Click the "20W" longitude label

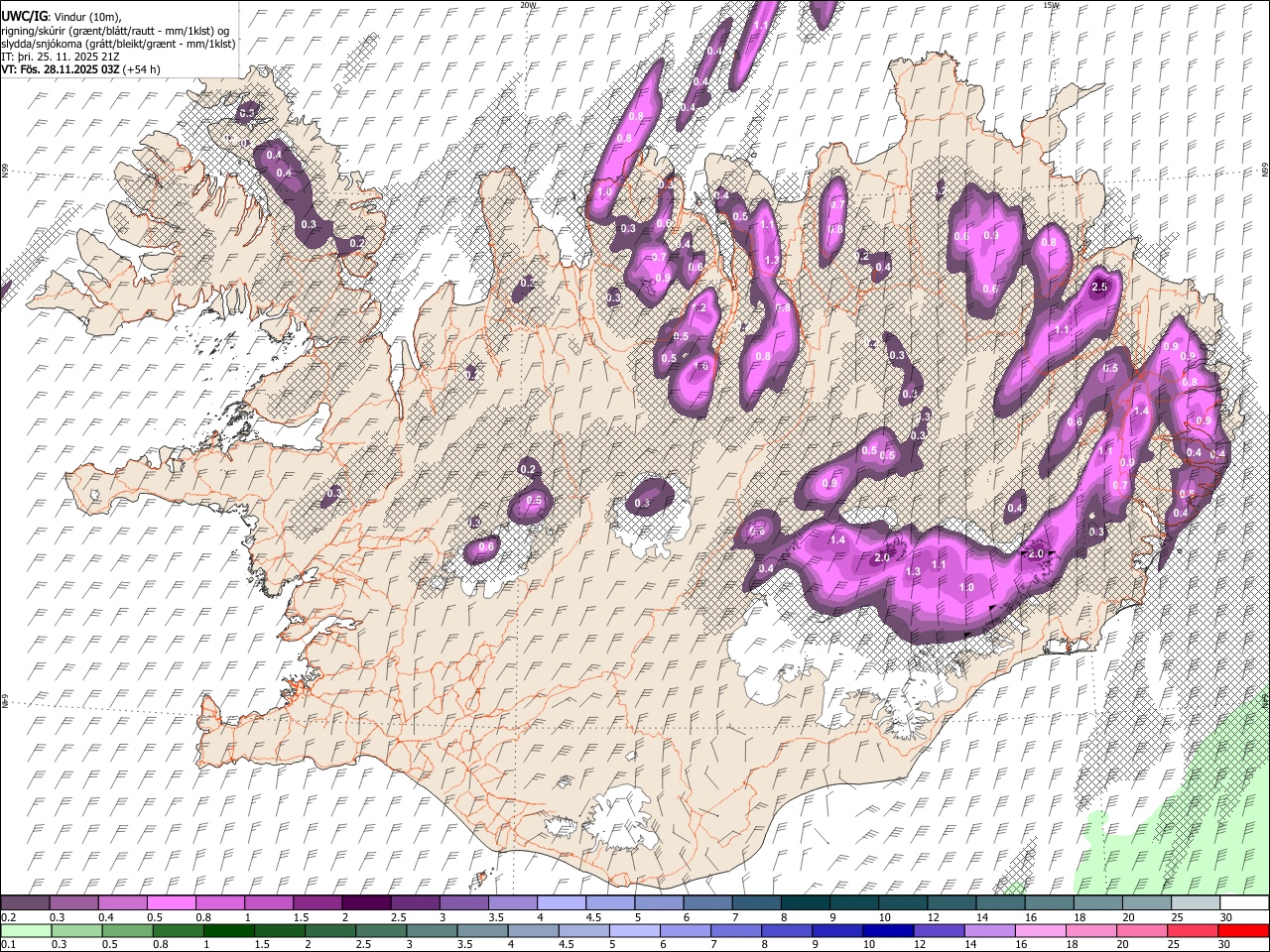(528, 5)
